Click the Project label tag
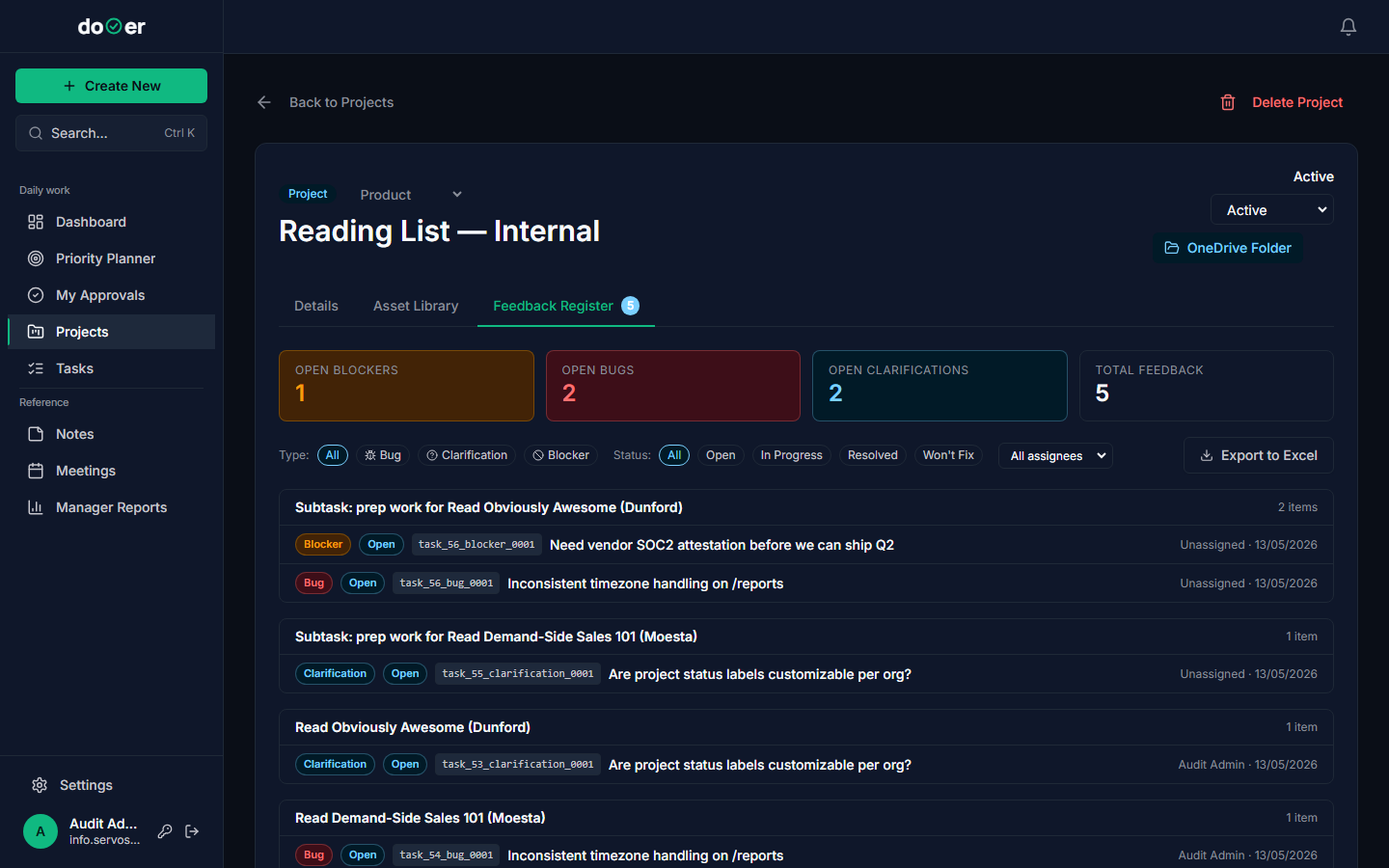Image resolution: width=1389 pixels, height=868 pixels. [x=308, y=194]
